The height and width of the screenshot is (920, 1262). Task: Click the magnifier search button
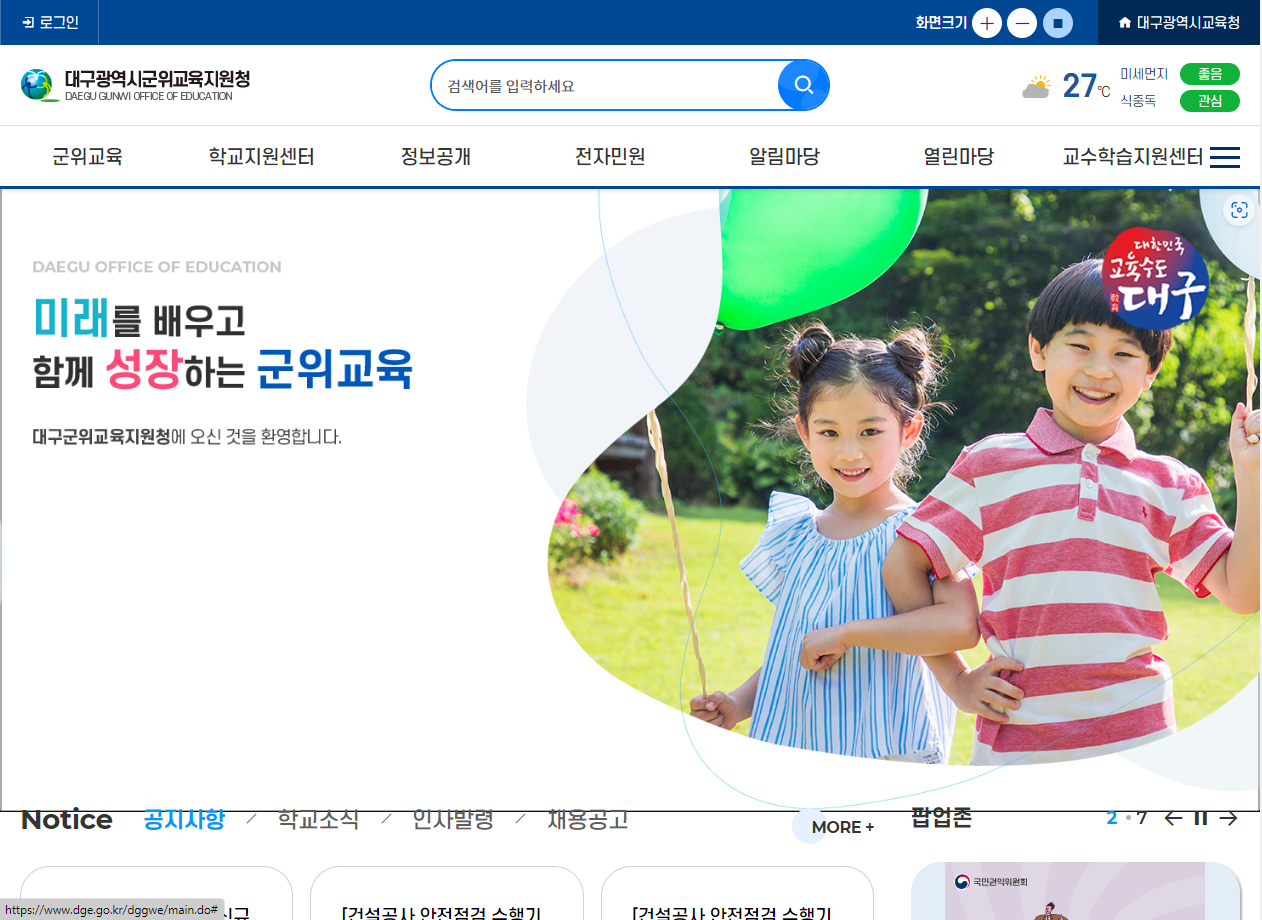click(803, 85)
